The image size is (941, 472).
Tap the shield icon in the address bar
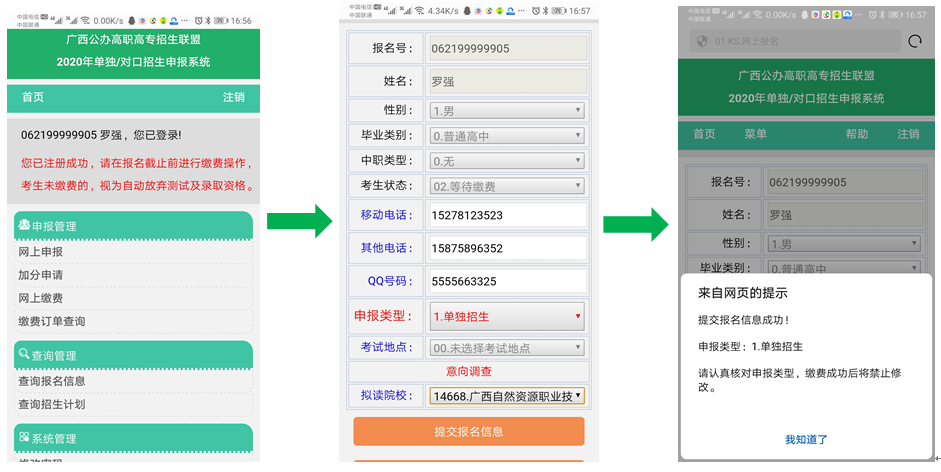coord(702,41)
